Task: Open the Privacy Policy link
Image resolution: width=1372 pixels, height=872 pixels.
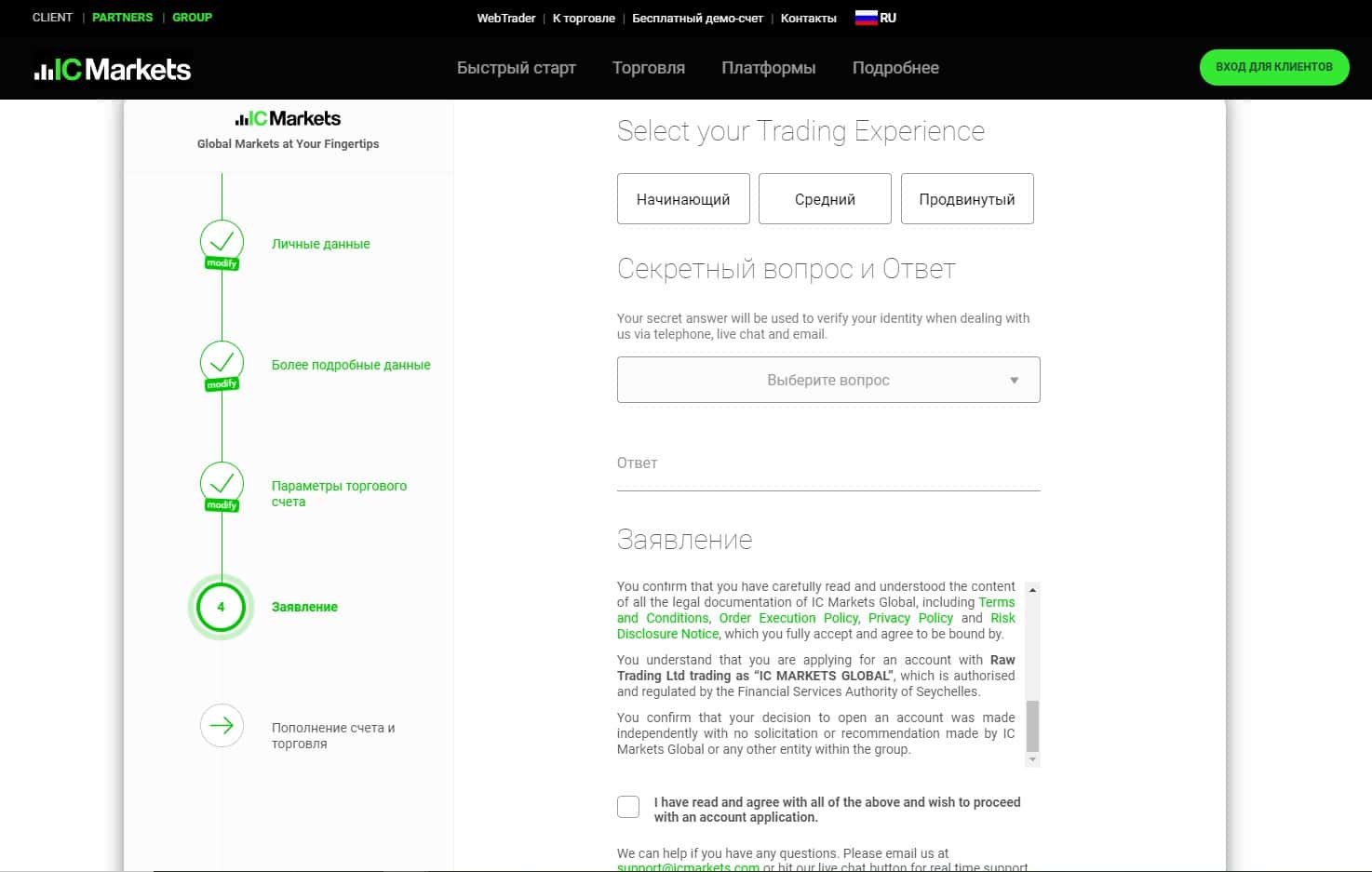Action: tap(910, 618)
